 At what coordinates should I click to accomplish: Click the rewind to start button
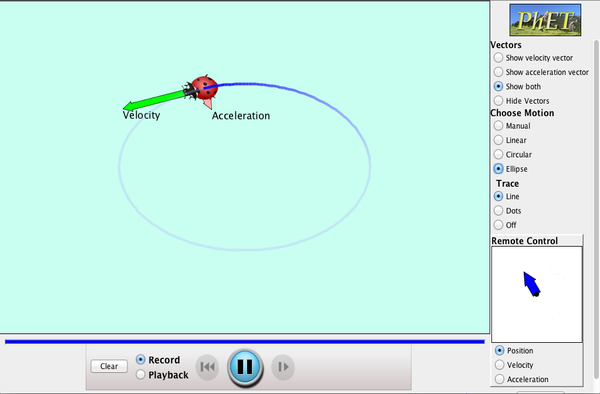point(207,367)
